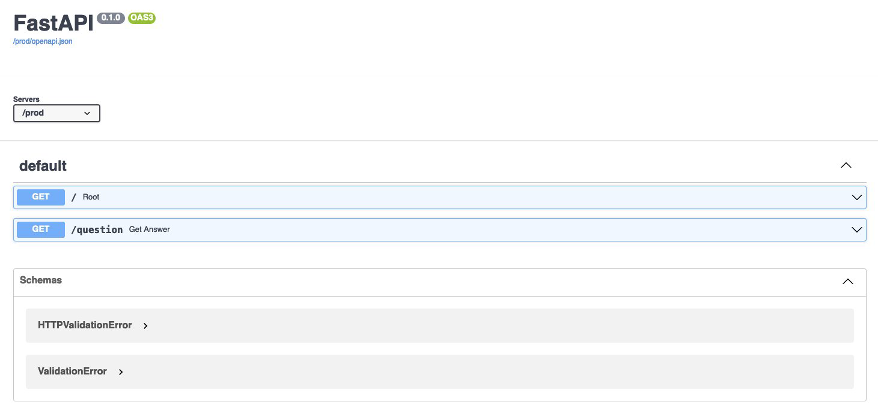
Task: Open the ValidationError model name
Action: (x=72, y=371)
